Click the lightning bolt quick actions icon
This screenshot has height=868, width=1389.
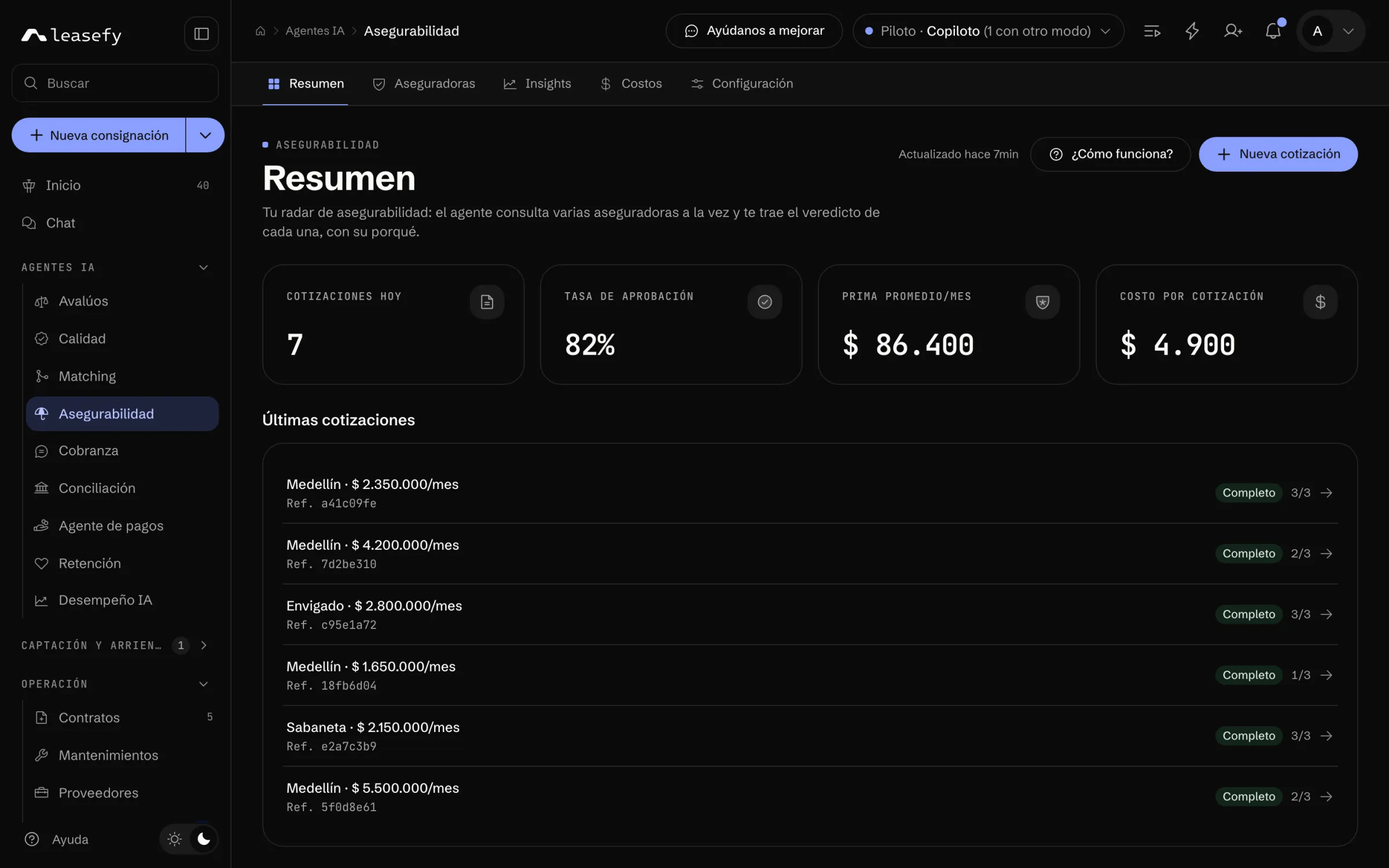pyautogui.click(x=1192, y=31)
